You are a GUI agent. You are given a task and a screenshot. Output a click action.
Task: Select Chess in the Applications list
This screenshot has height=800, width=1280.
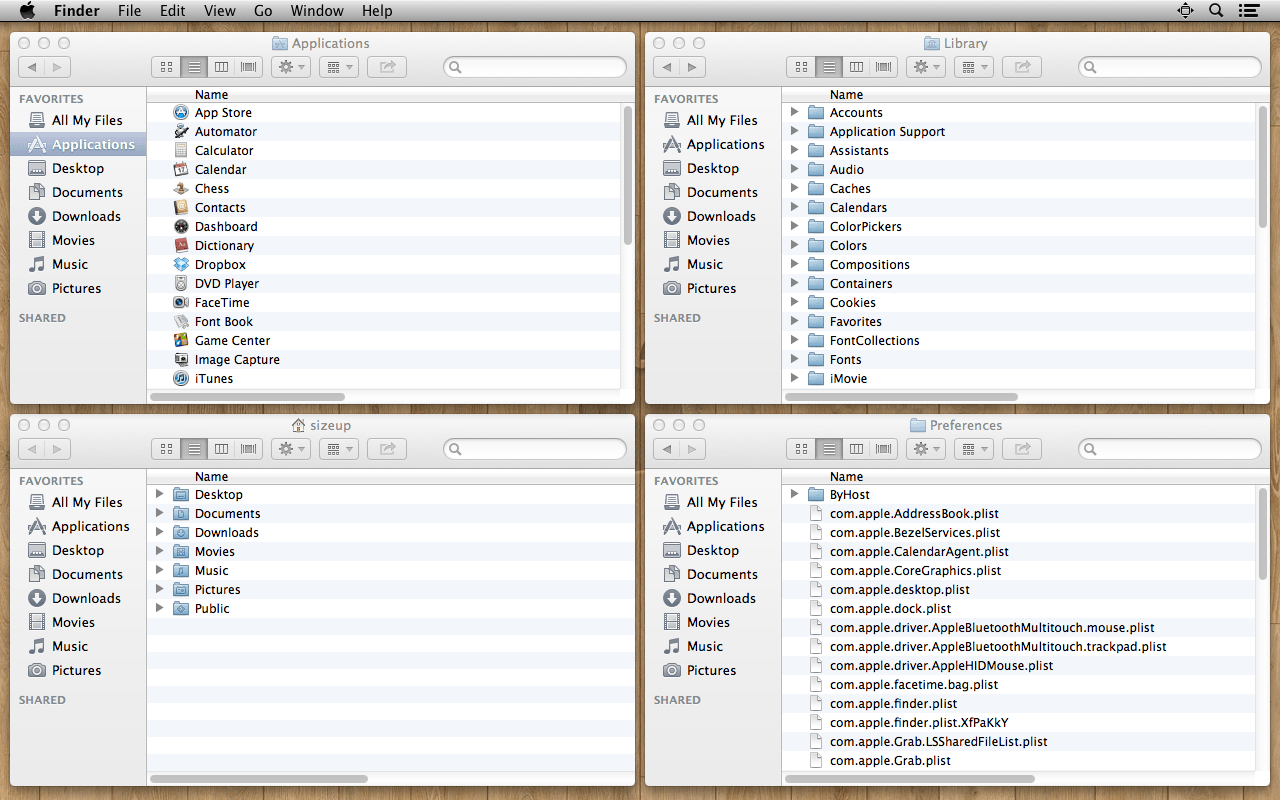click(212, 188)
